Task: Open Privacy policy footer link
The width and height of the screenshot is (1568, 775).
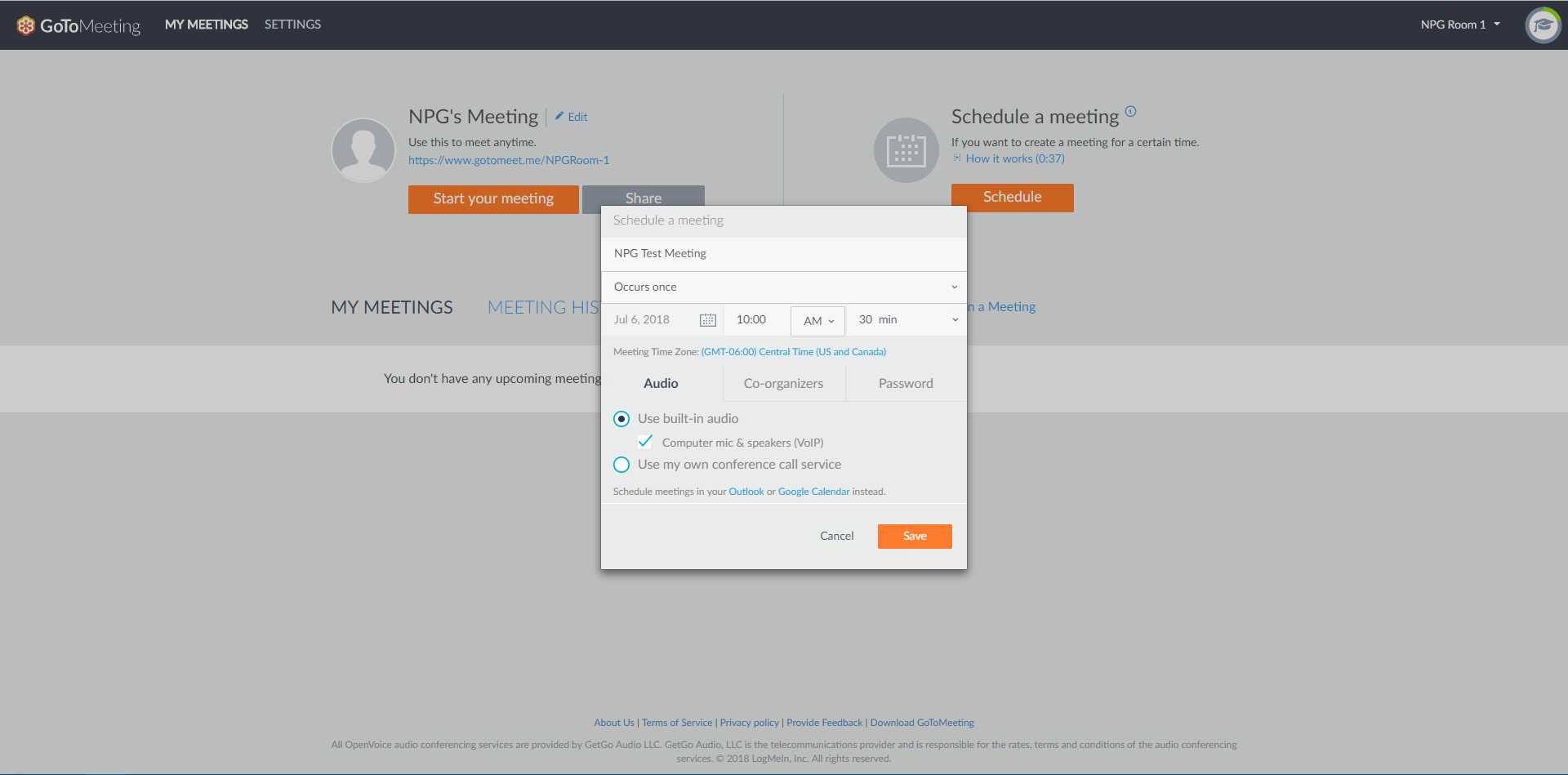Action: pyautogui.click(x=750, y=723)
